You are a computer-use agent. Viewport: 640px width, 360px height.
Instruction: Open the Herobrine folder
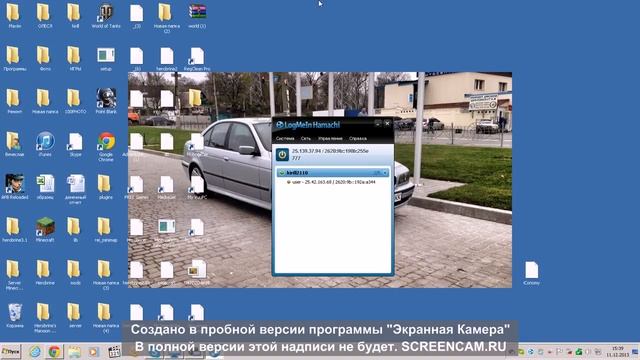click(45, 273)
